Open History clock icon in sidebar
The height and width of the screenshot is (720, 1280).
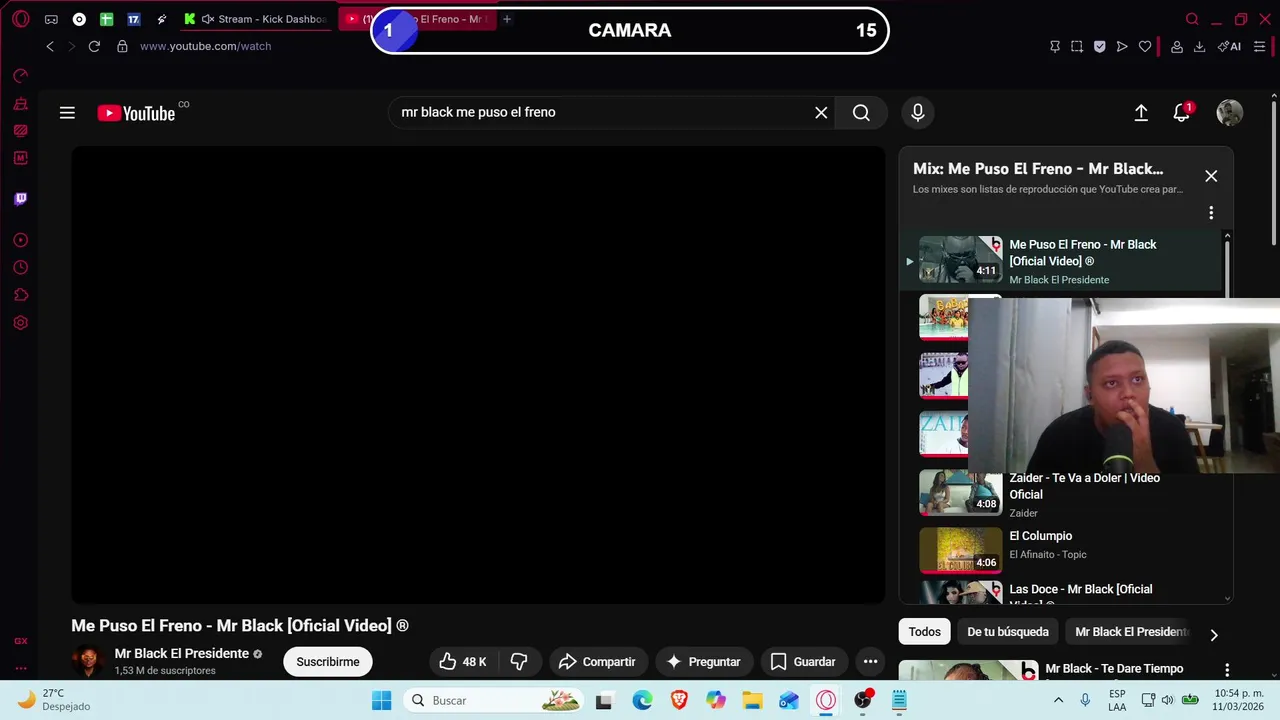click(x=21, y=267)
